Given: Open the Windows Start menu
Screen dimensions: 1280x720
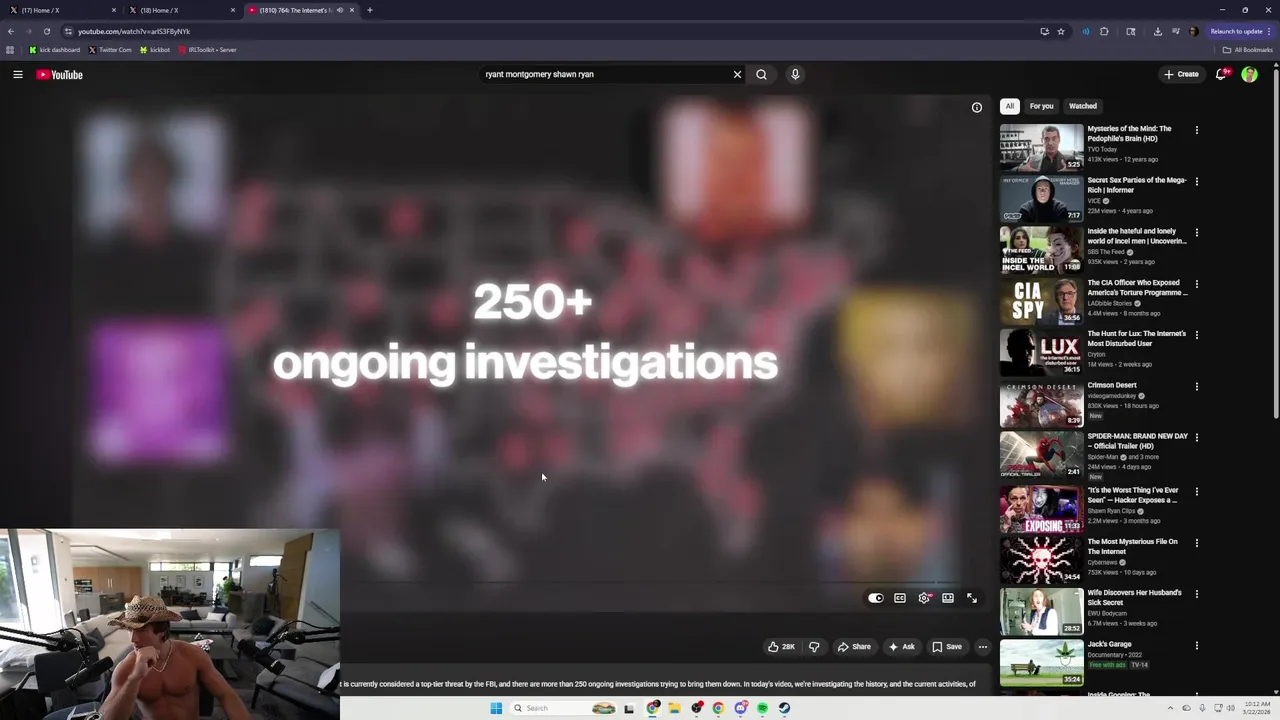Looking at the screenshot, I should coord(496,708).
